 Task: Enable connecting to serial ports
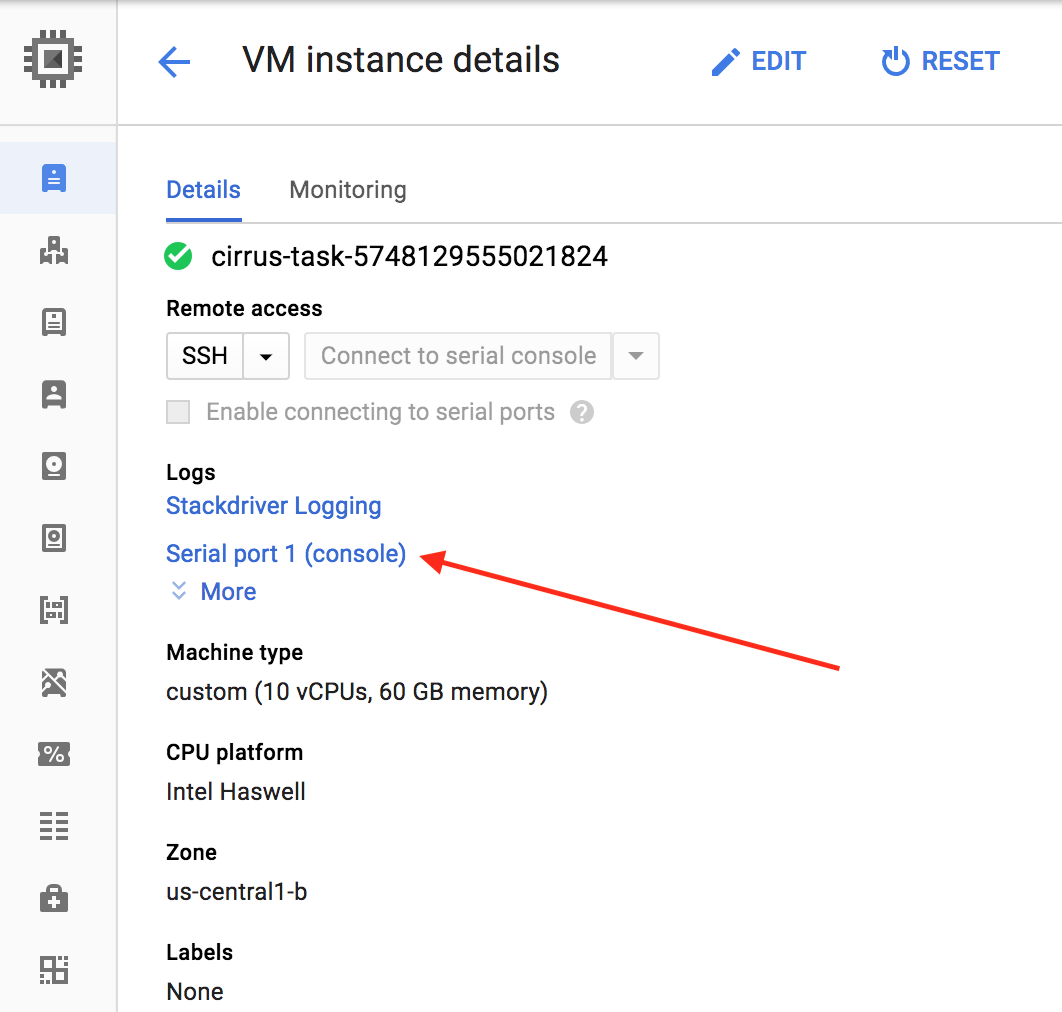click(x=177, y=412)
